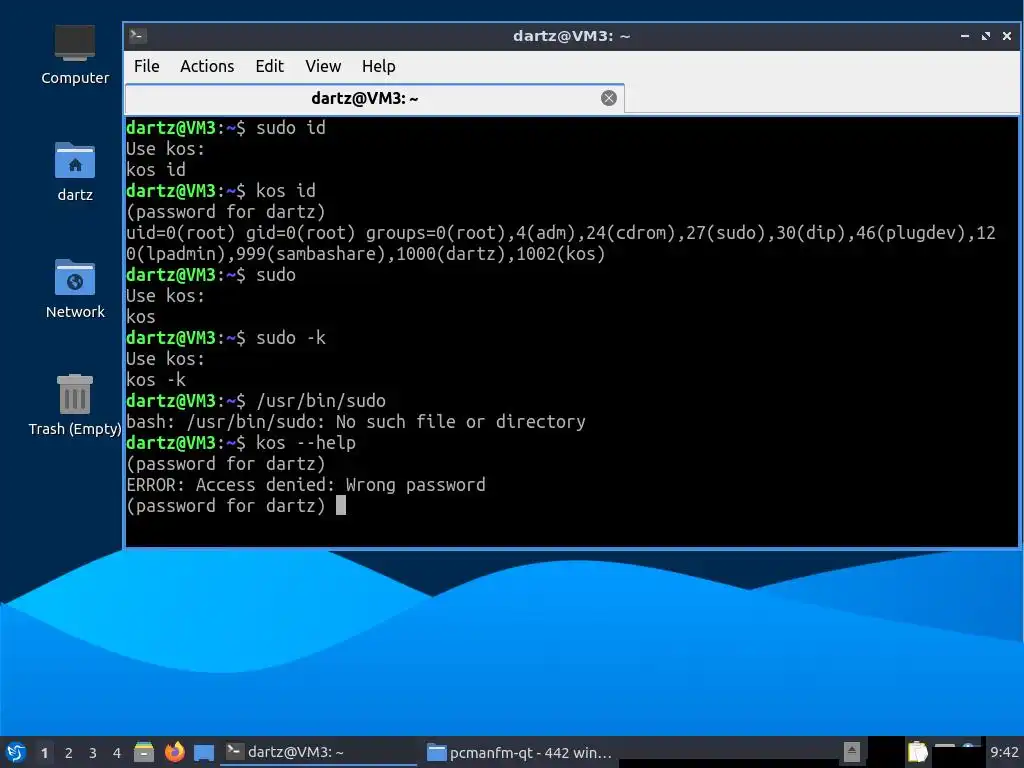Click the password prompt cursor in terminal

[x=341, y=505]
